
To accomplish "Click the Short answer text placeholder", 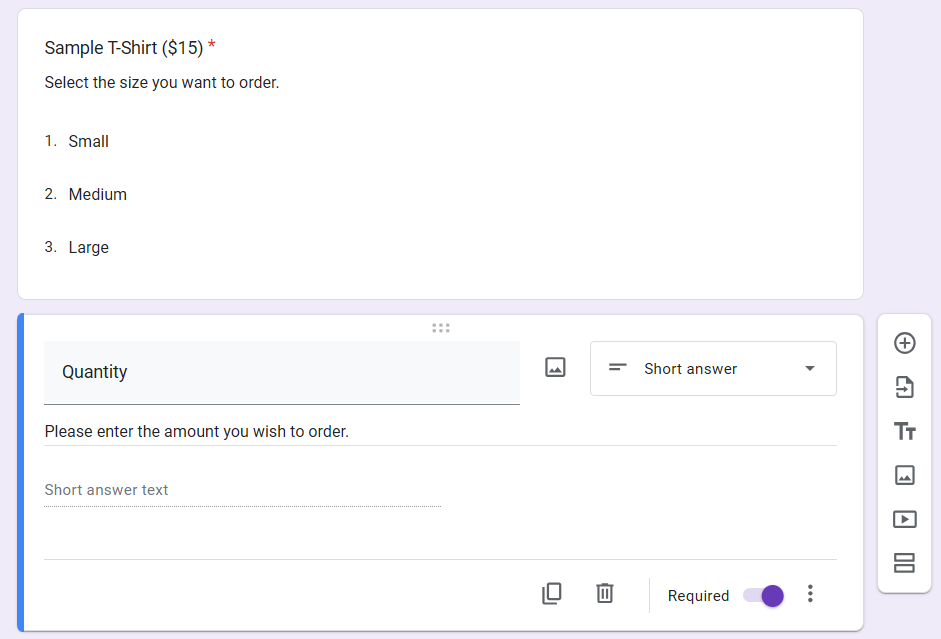I will point(106,490).
